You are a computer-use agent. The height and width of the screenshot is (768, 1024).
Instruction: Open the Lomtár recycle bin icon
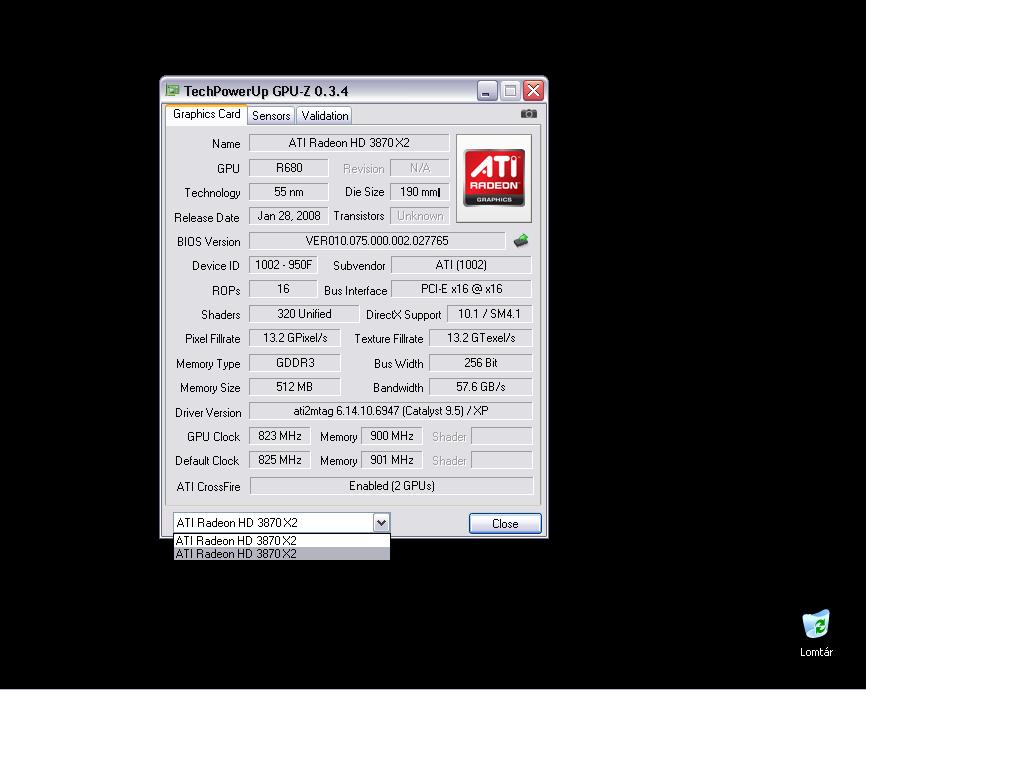816,632
